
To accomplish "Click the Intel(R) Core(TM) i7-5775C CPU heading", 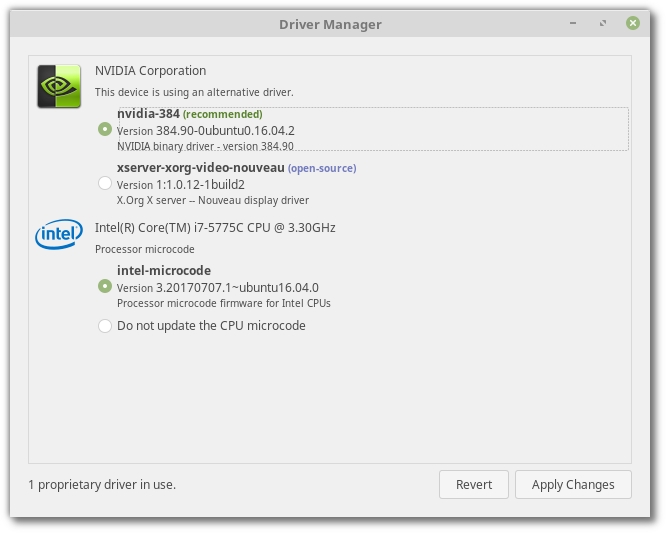I will click(215, 228).
